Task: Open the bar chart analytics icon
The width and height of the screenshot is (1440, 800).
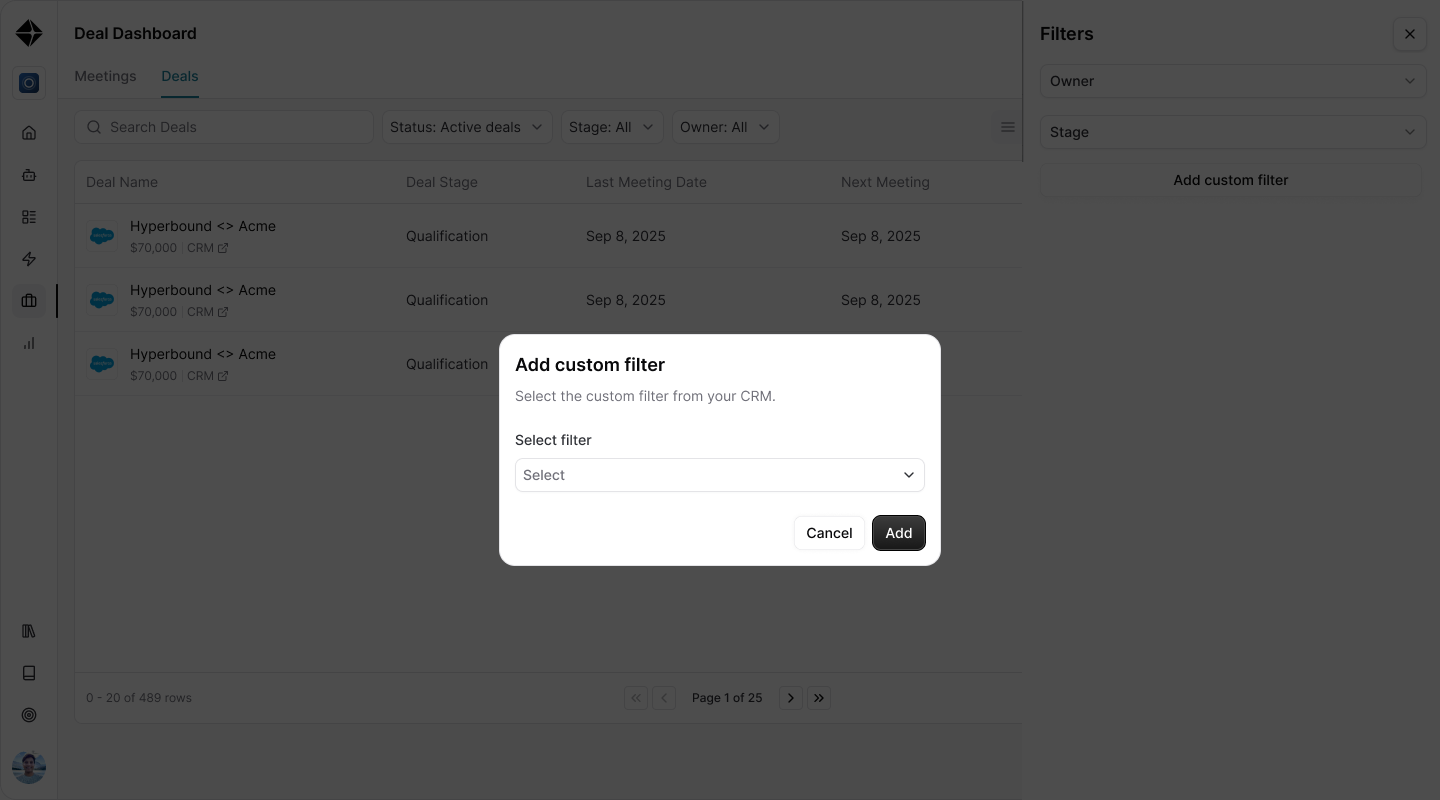Action: (29, 343)
